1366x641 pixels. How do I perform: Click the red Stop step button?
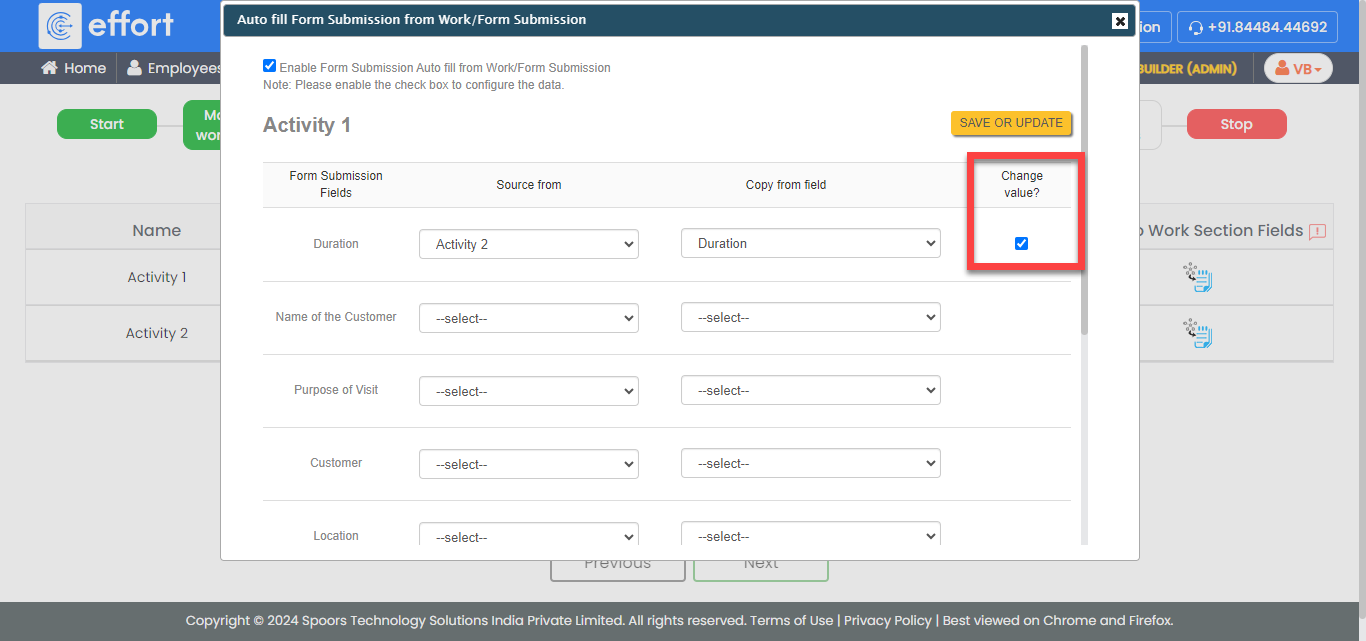click(x=1236, y=124)
